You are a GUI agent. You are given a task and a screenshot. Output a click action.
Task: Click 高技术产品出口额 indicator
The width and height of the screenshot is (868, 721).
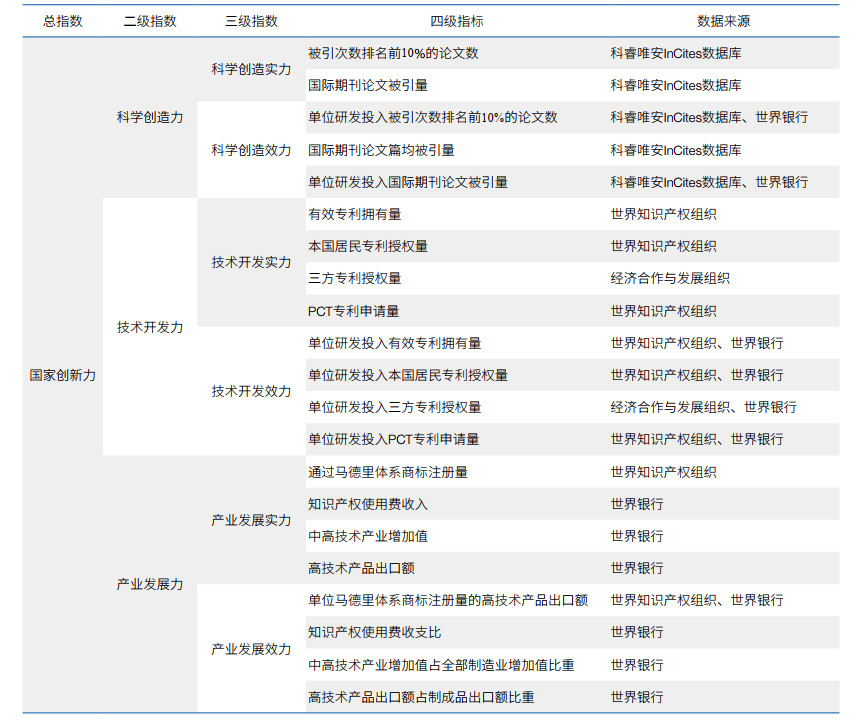click(361, 569)
